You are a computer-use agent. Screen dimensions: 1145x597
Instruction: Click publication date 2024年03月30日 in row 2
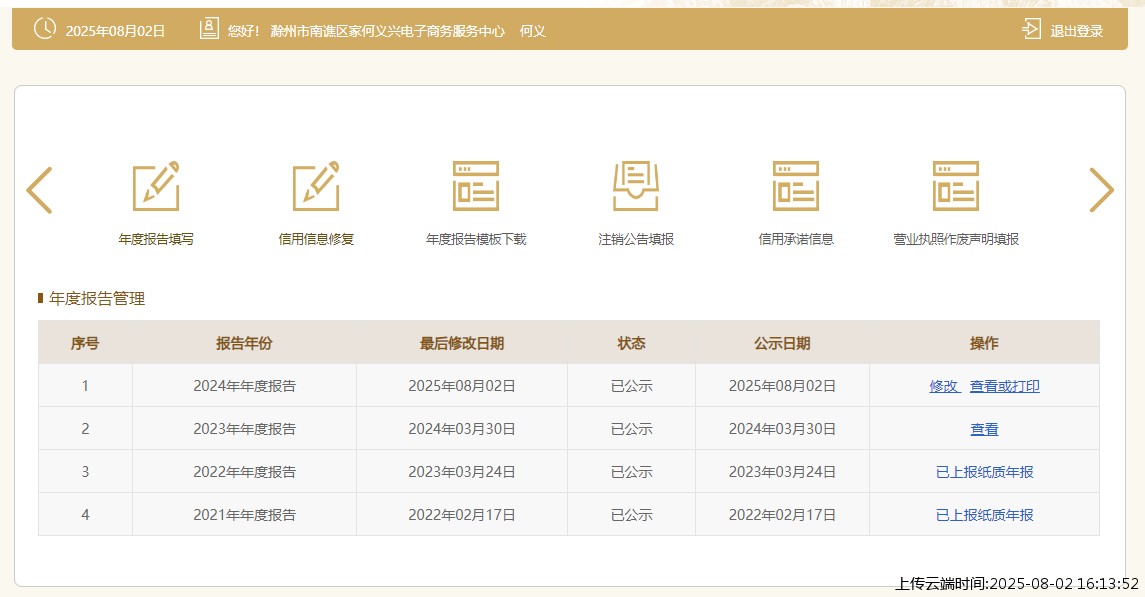(x=782, y=429)
